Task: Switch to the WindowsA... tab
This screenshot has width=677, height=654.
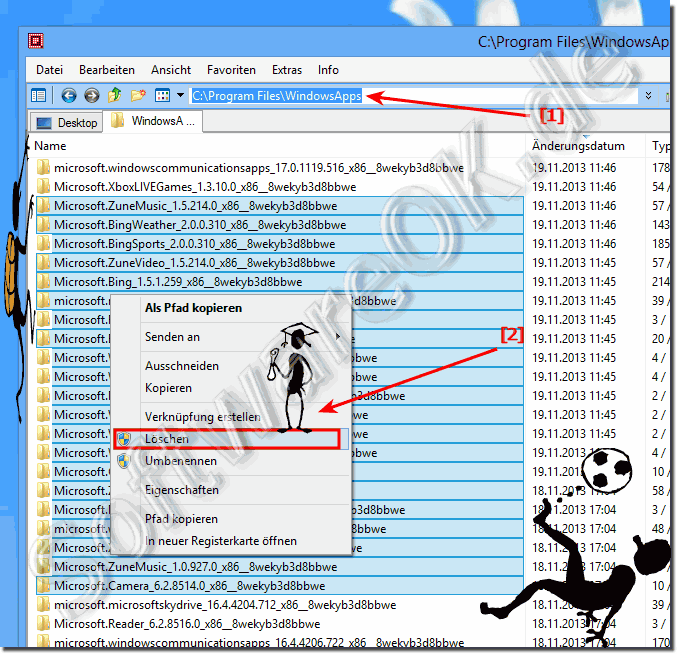Action: (x=153, y=121)
